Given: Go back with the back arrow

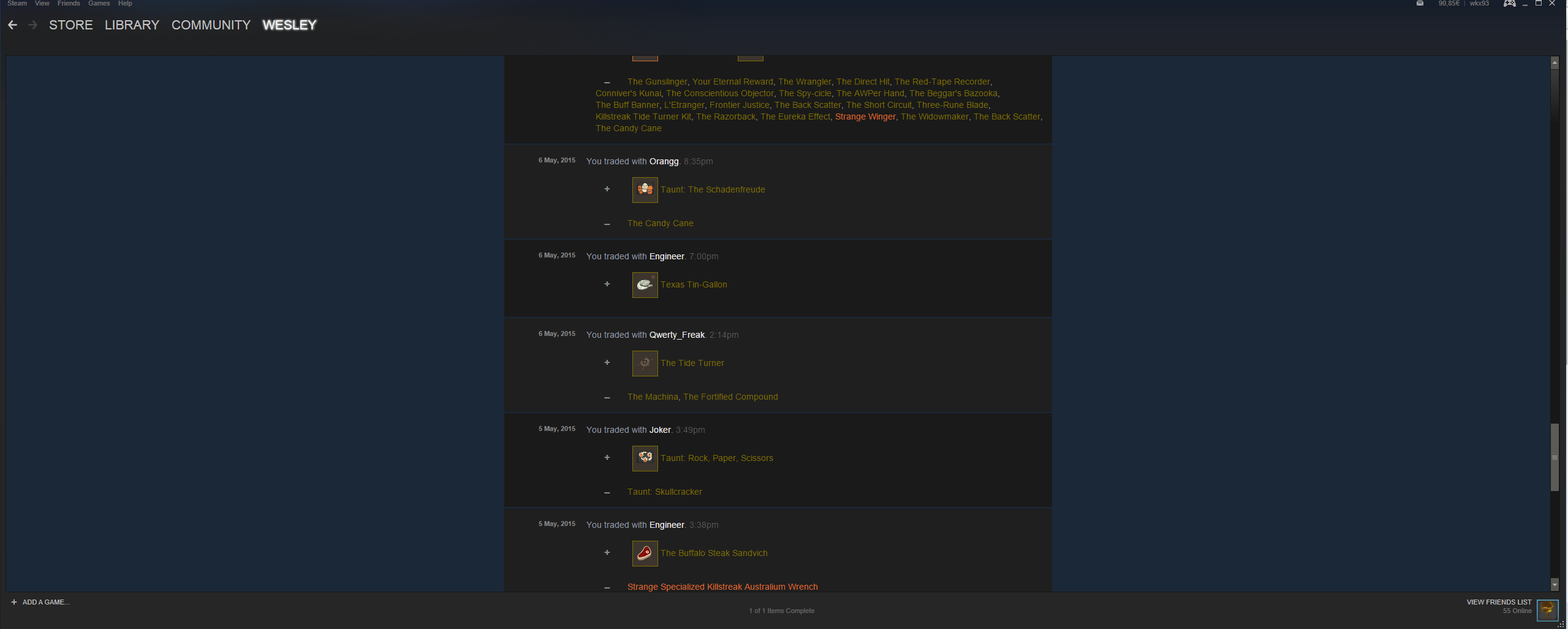Looking at the screenshot, I should pyautogui.click(x=13, y=25).
